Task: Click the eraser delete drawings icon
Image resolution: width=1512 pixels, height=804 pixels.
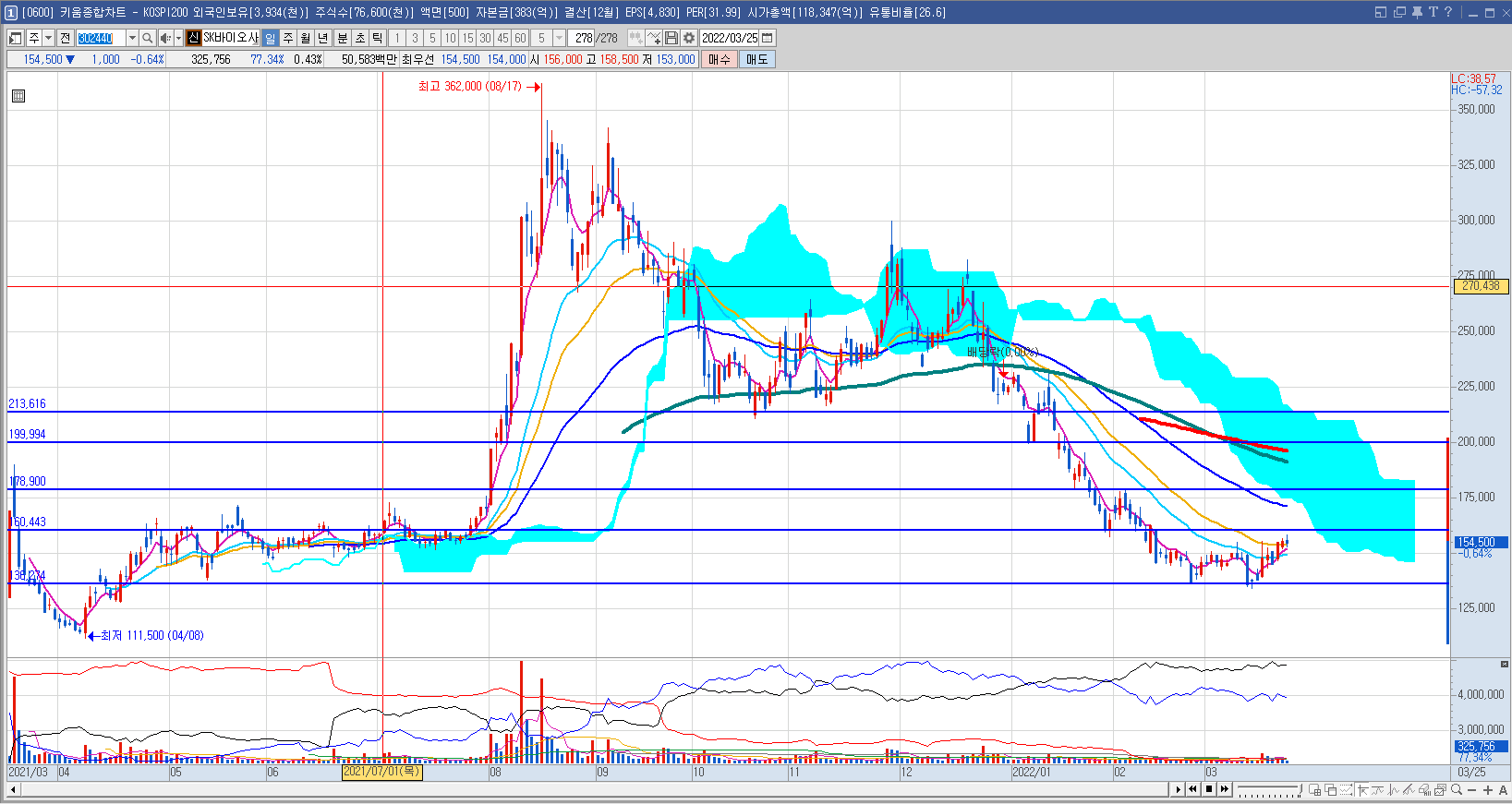Action: 1424,789
